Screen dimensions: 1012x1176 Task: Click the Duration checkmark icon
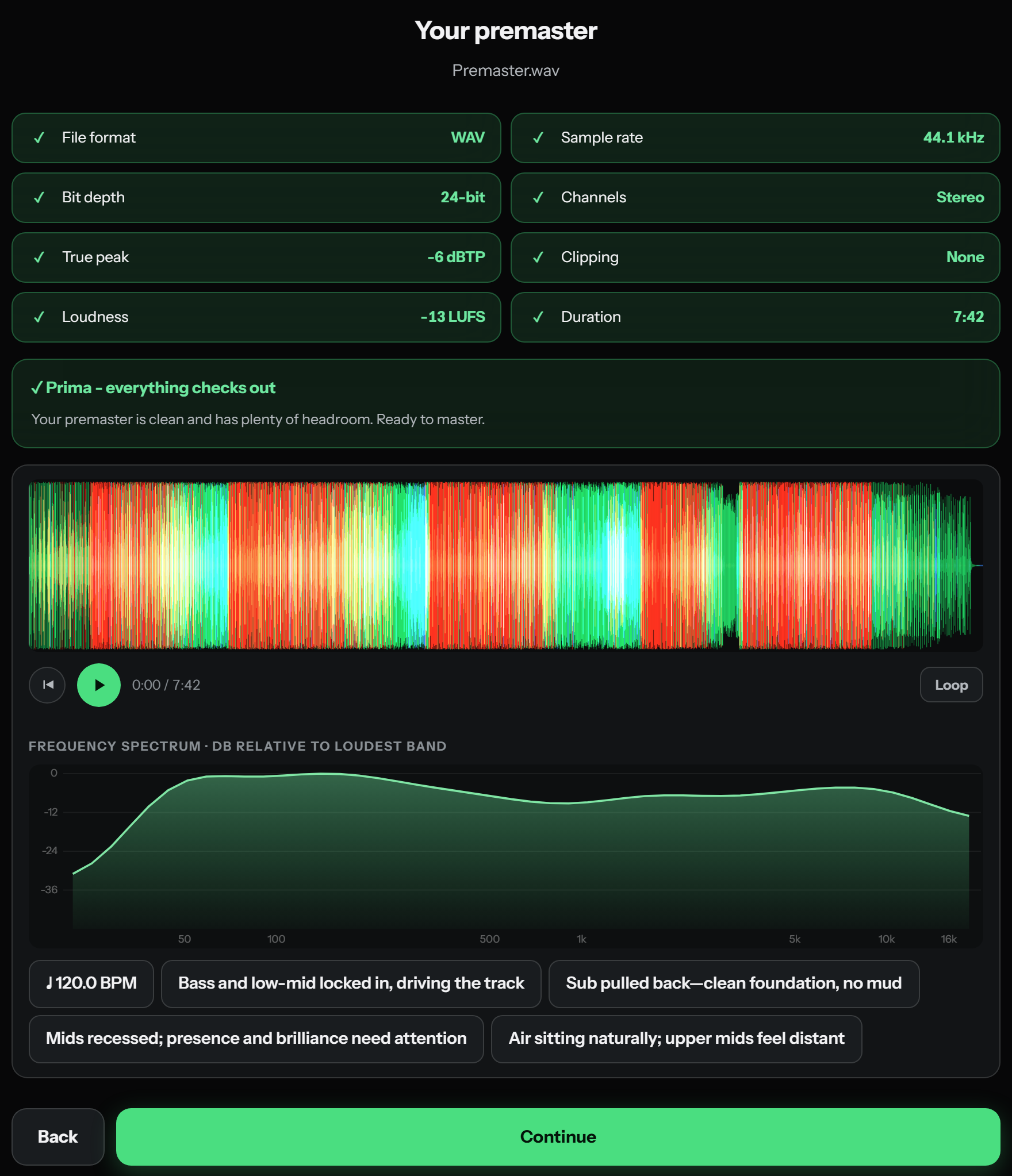coord(538,317)
